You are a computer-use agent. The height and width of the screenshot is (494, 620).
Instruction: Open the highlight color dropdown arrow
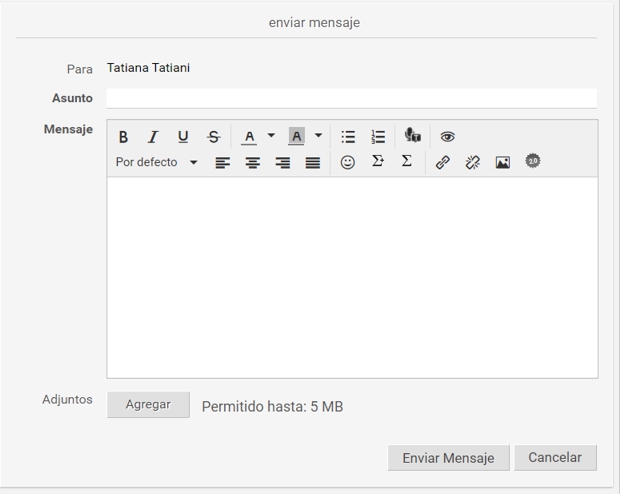[319, 136]
